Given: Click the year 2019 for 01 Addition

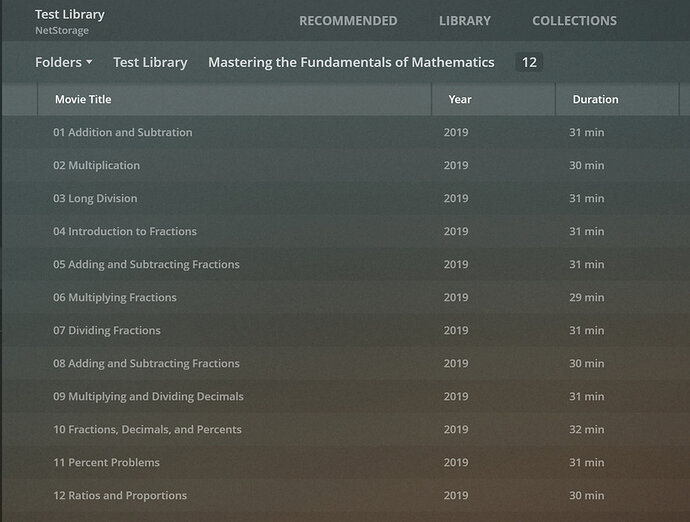Looking at the screenshot, I should [456, 132].
